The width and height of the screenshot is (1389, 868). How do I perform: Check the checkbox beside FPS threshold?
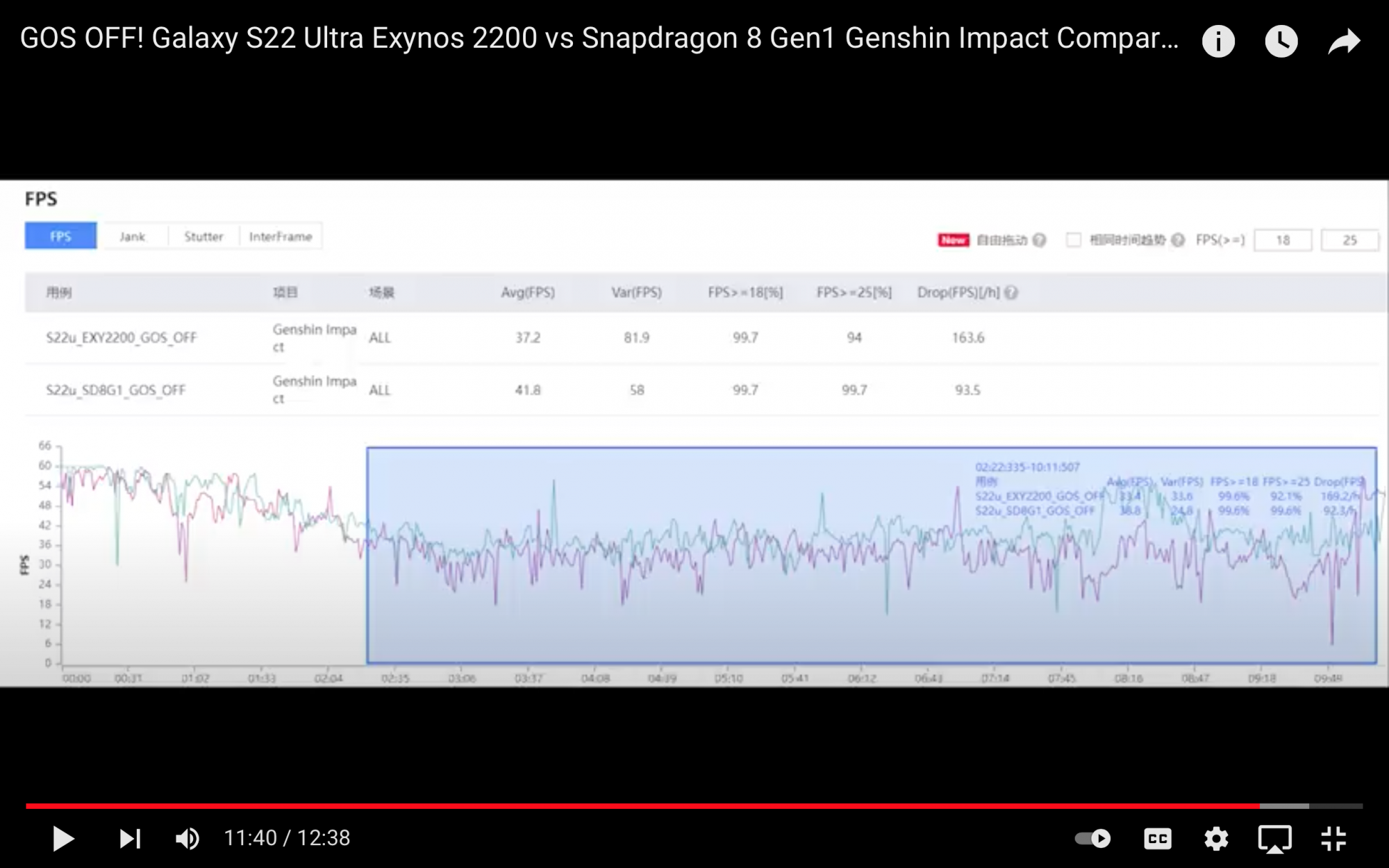[x=1074, y=240]
